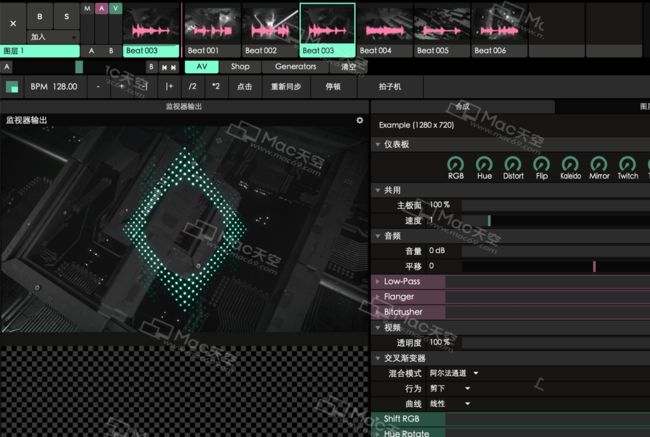Click the Flip dashboard knob

(x=541, y=164)
